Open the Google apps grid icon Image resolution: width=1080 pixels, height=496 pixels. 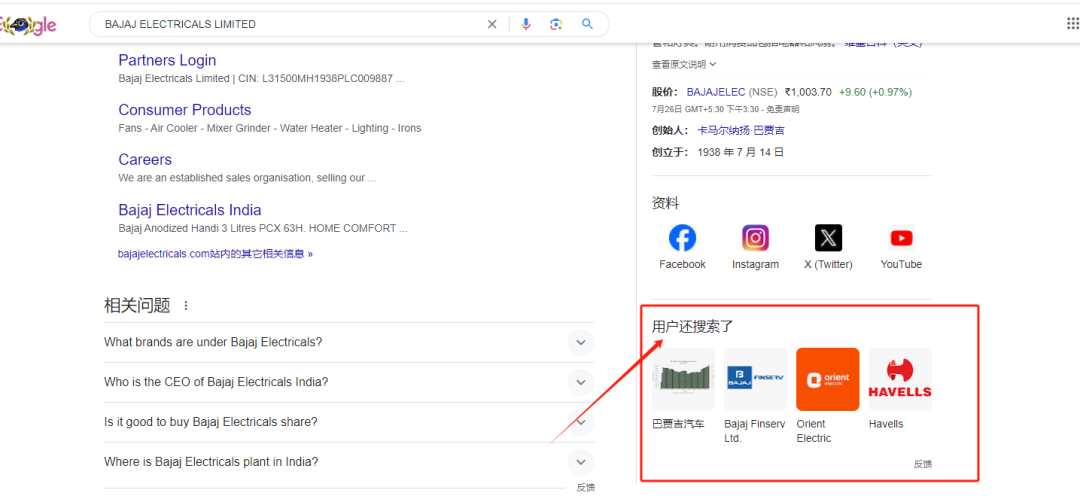(1072, 24)
